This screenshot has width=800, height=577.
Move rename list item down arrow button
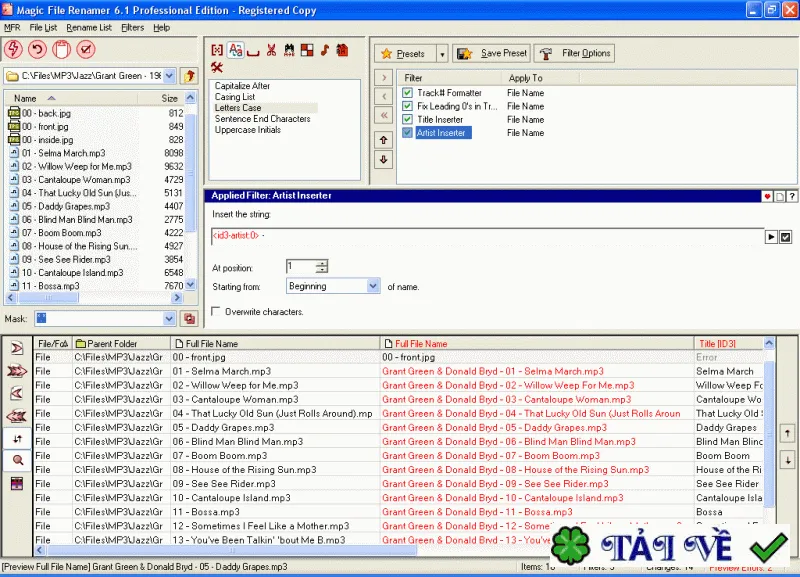(787, 460)
